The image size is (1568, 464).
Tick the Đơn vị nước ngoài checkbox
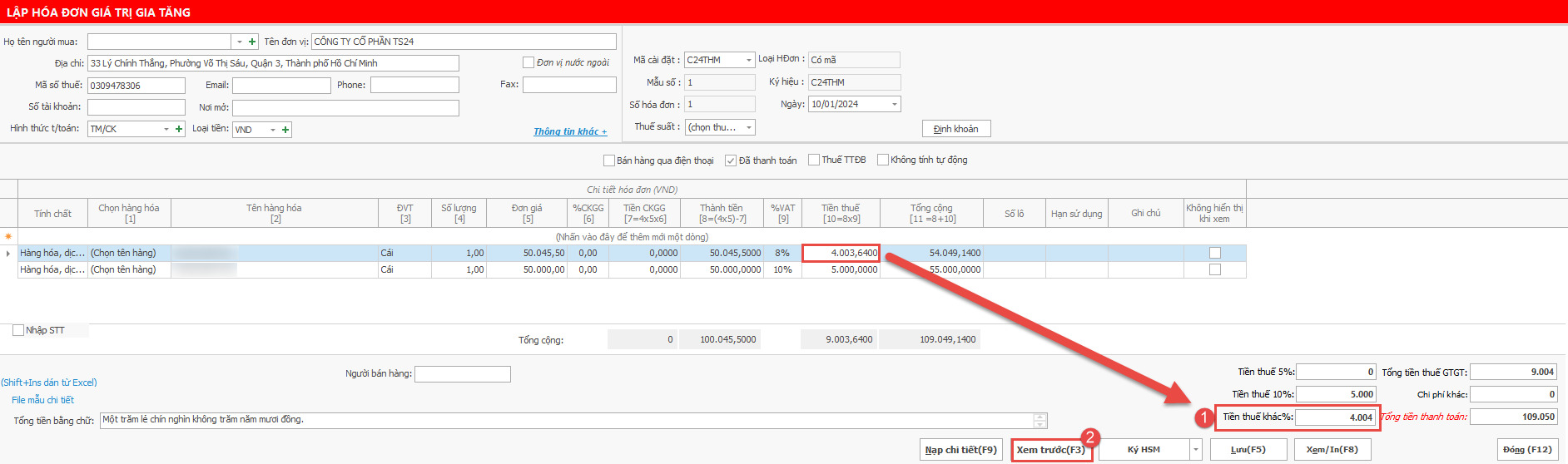[x=528, y=62]
